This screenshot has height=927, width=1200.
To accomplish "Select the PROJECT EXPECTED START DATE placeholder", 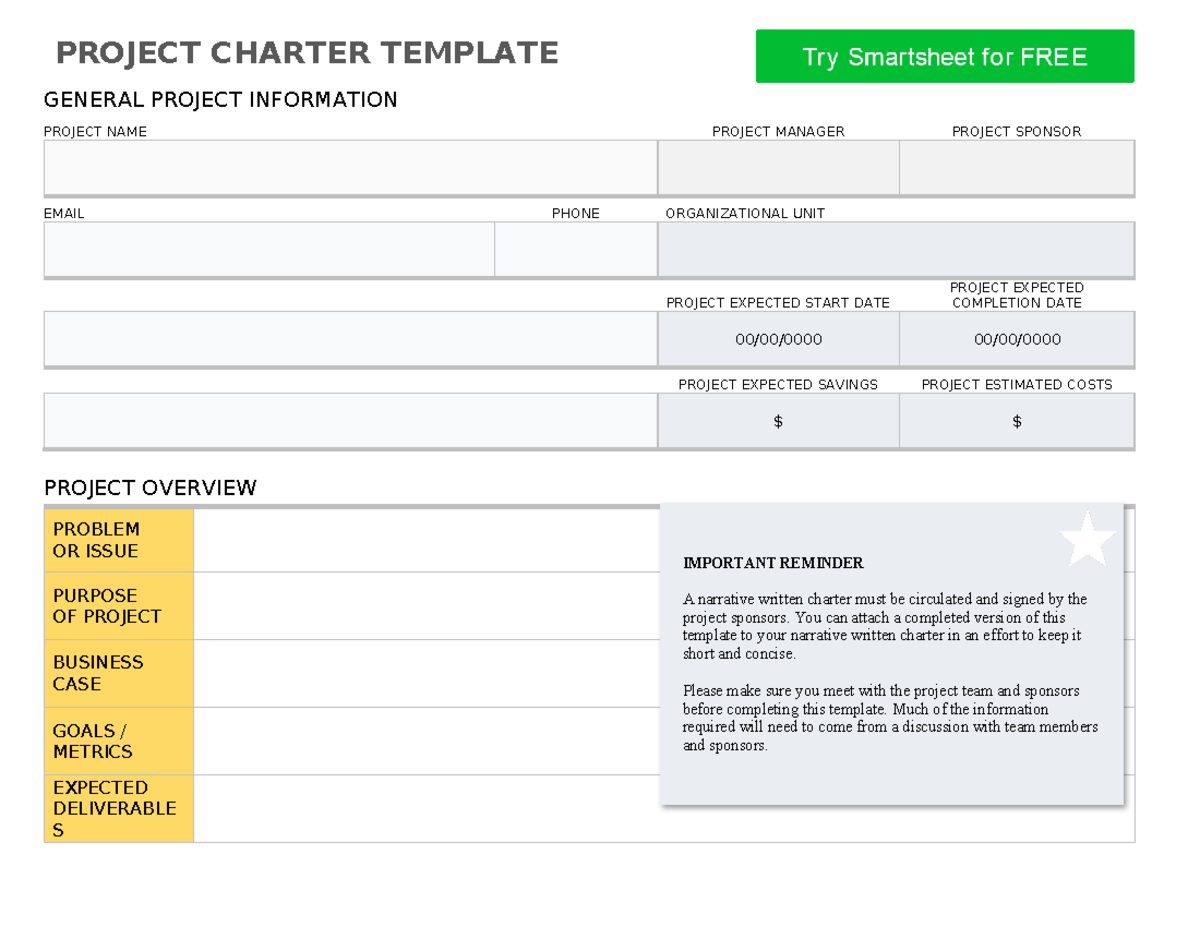I will 778,339.
